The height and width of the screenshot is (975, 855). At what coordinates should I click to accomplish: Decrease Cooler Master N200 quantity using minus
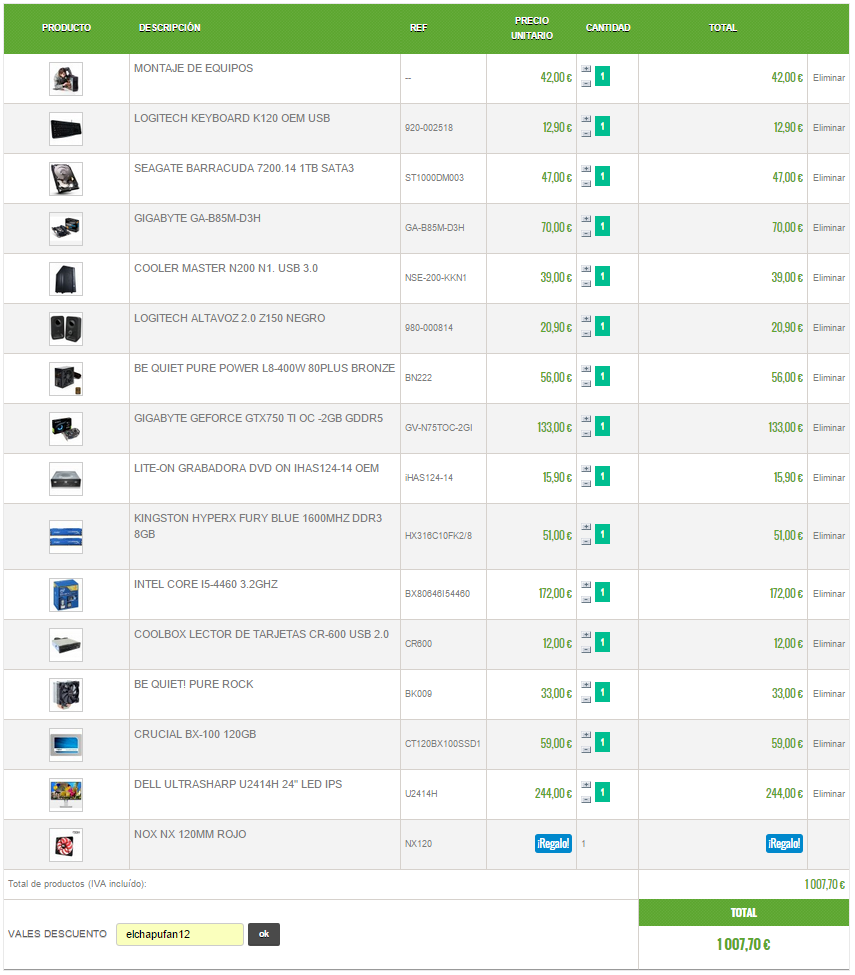click(586, 284)
